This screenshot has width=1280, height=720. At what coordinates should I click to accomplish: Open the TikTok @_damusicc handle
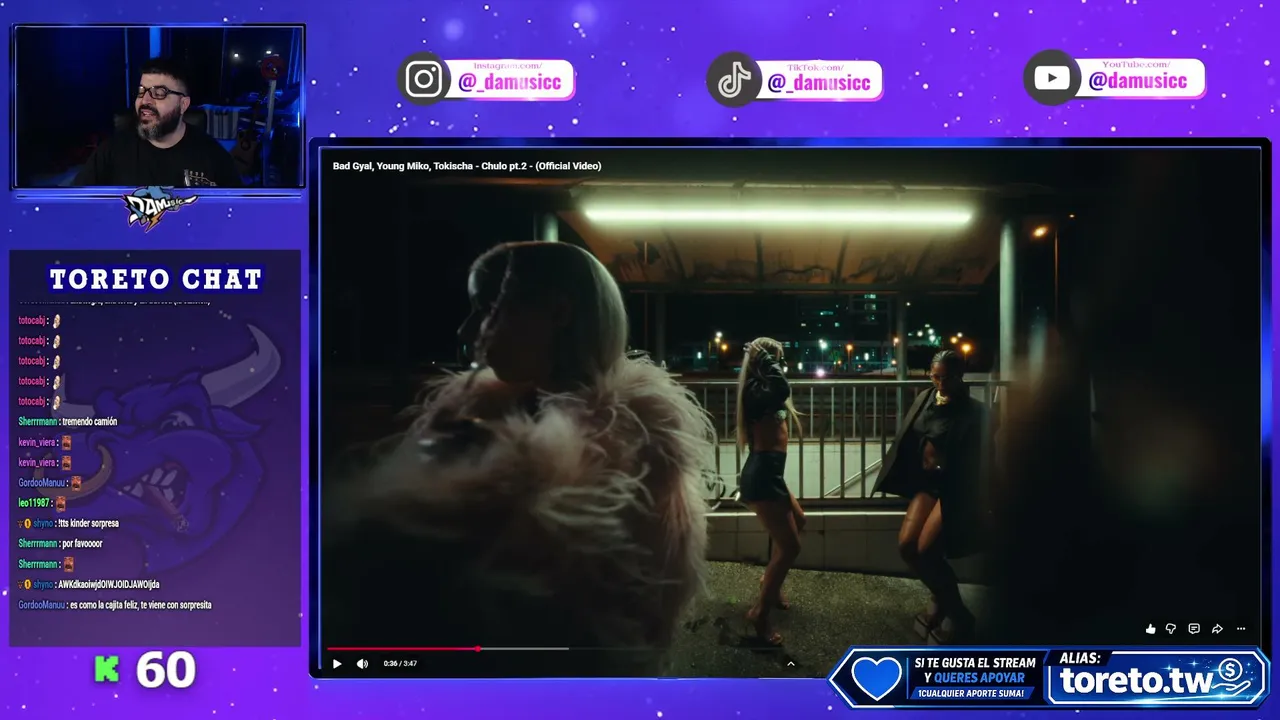click(x=819, y=82)
